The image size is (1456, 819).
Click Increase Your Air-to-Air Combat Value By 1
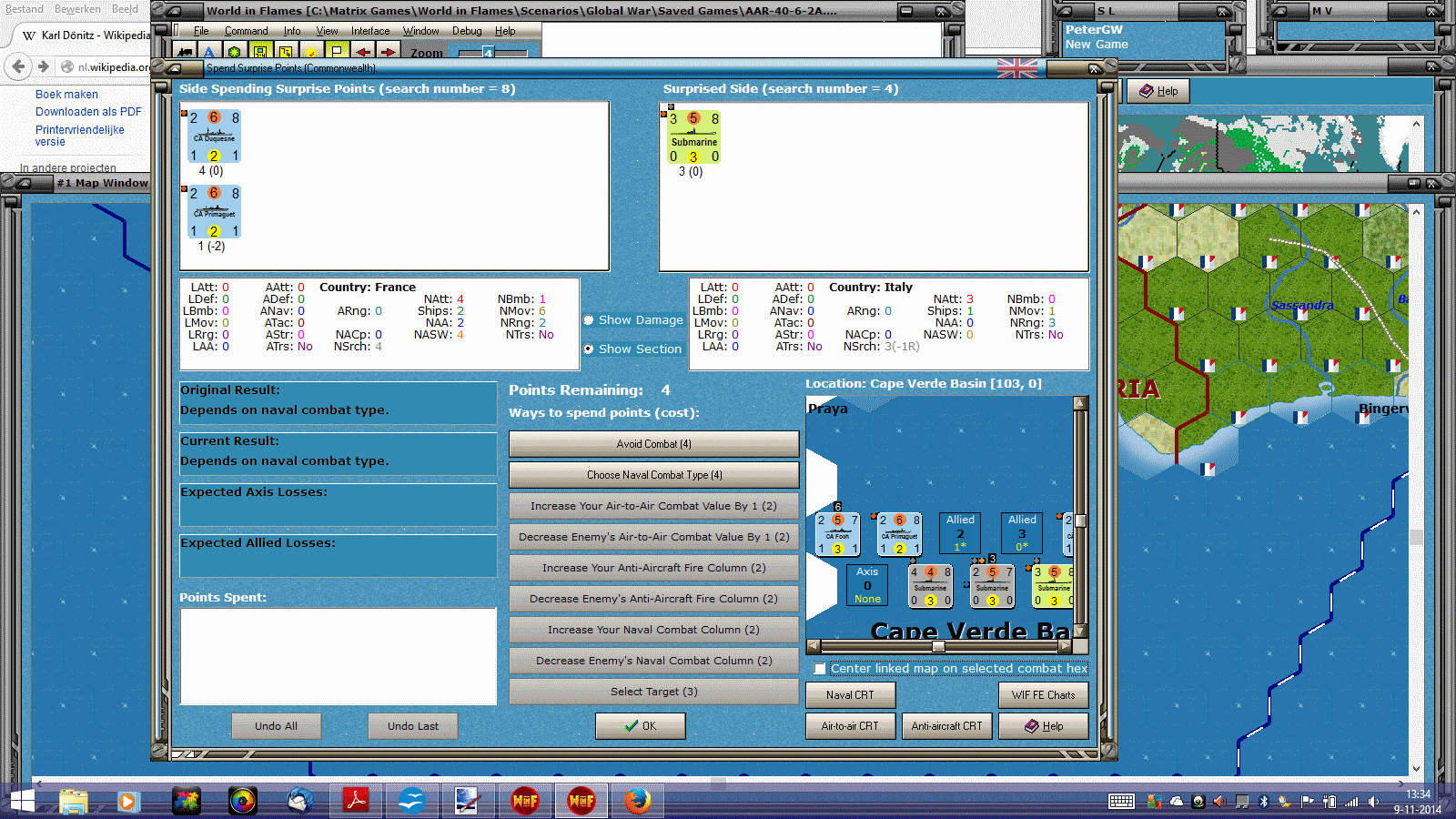(x=653, y=506)
